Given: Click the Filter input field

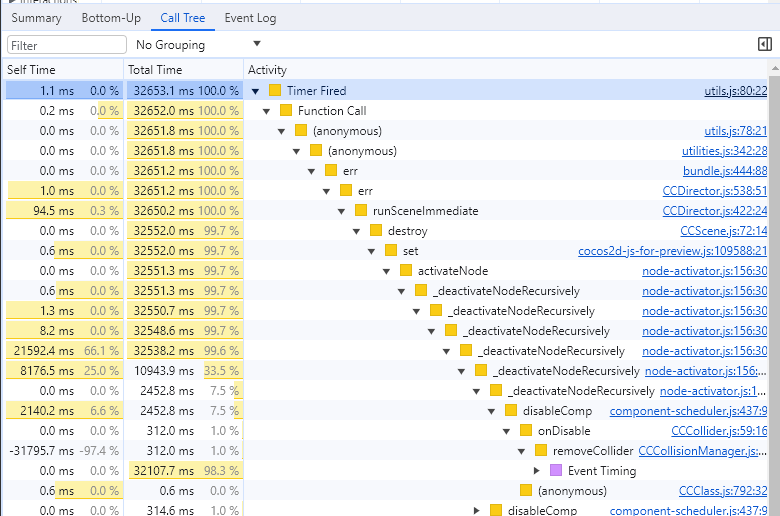Looking at the screenshot, I should point(67,45).
